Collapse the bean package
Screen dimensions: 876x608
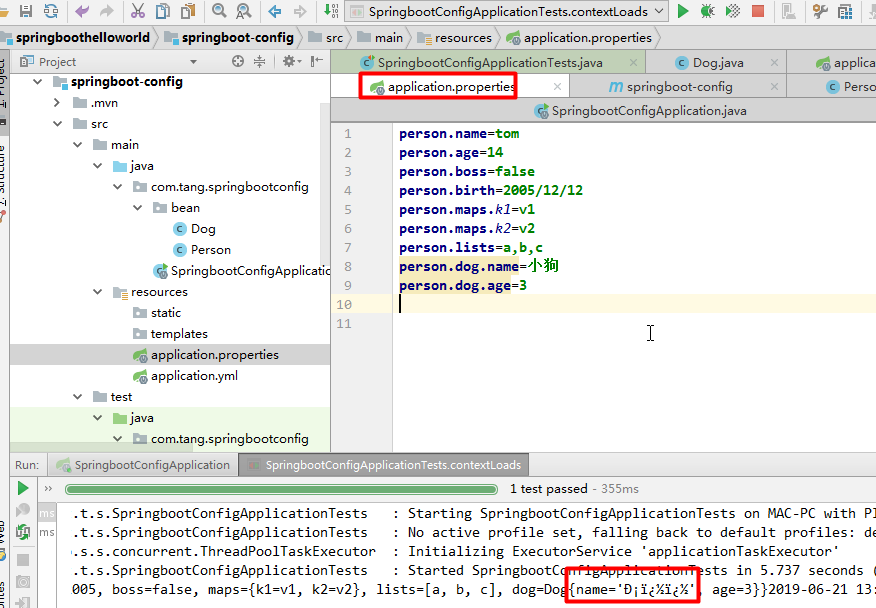(x=137, y=208)
